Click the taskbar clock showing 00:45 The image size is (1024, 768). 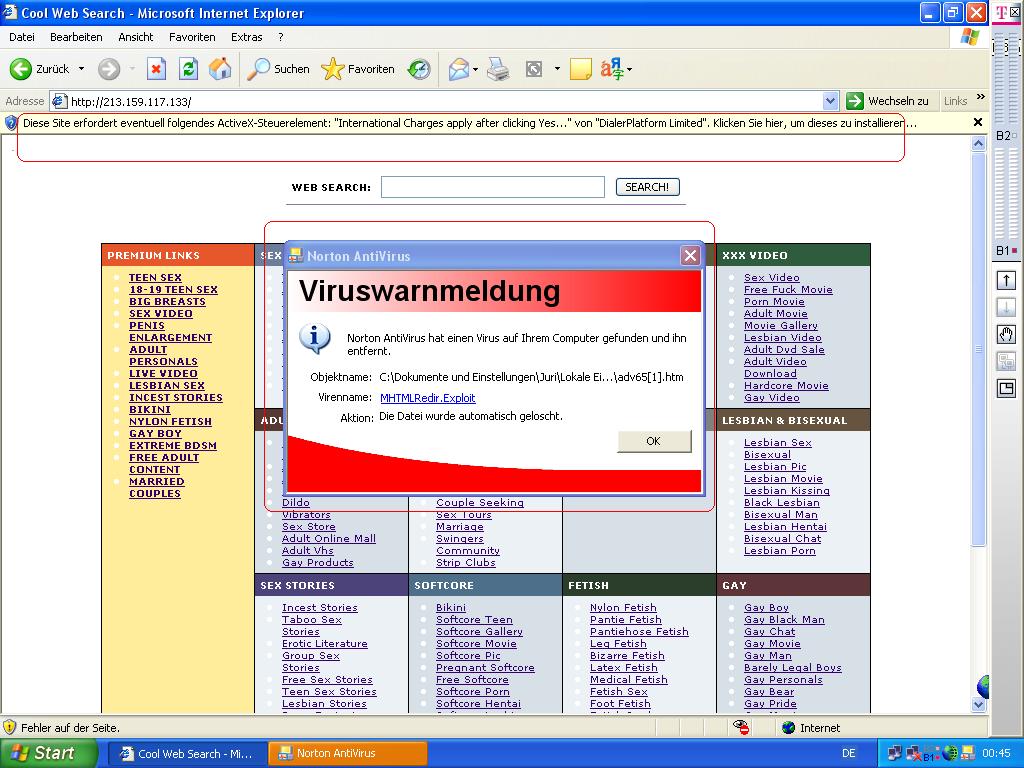(x=997, y=754)
